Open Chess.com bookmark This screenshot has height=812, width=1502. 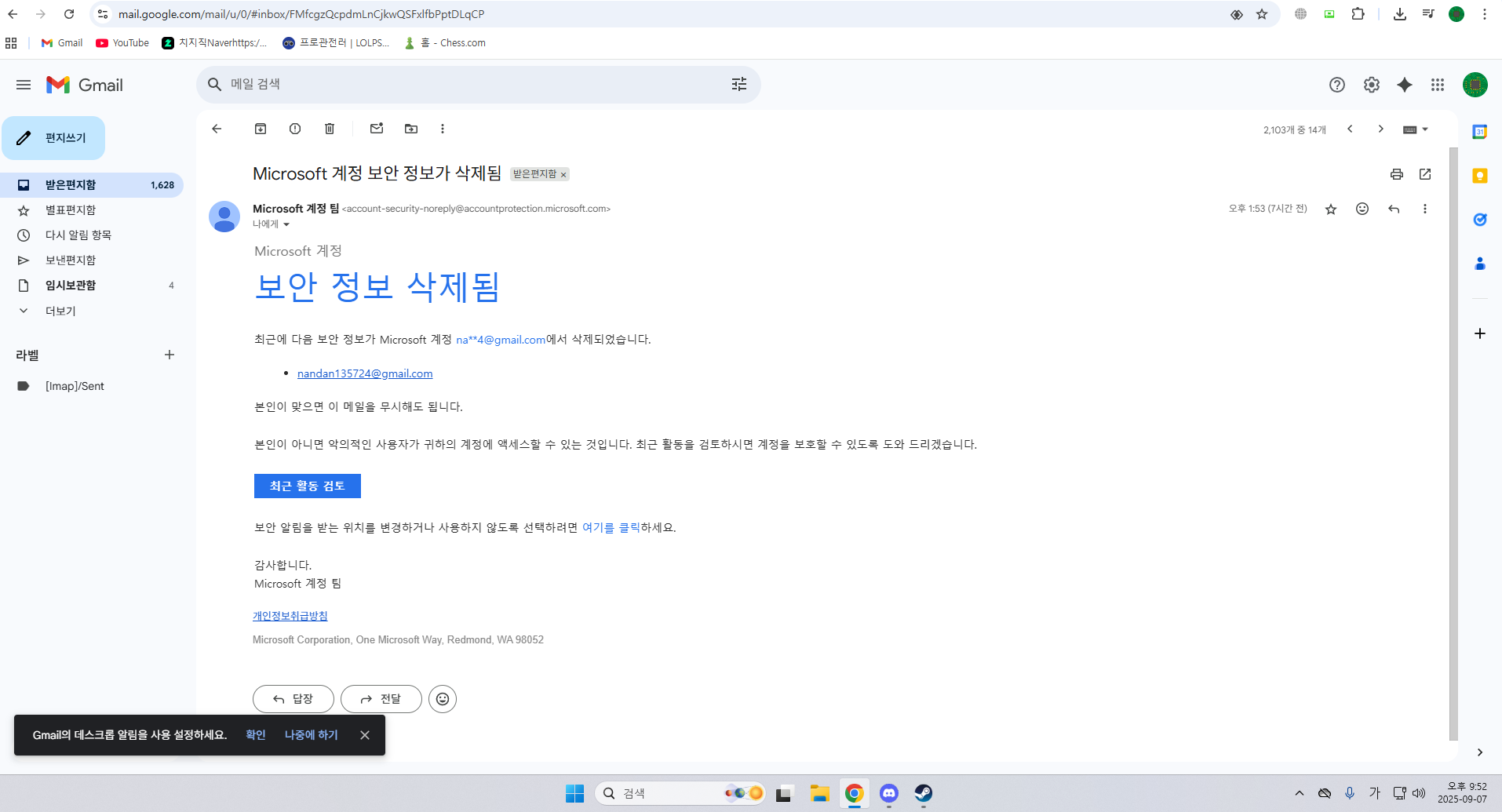pos(445,43)
